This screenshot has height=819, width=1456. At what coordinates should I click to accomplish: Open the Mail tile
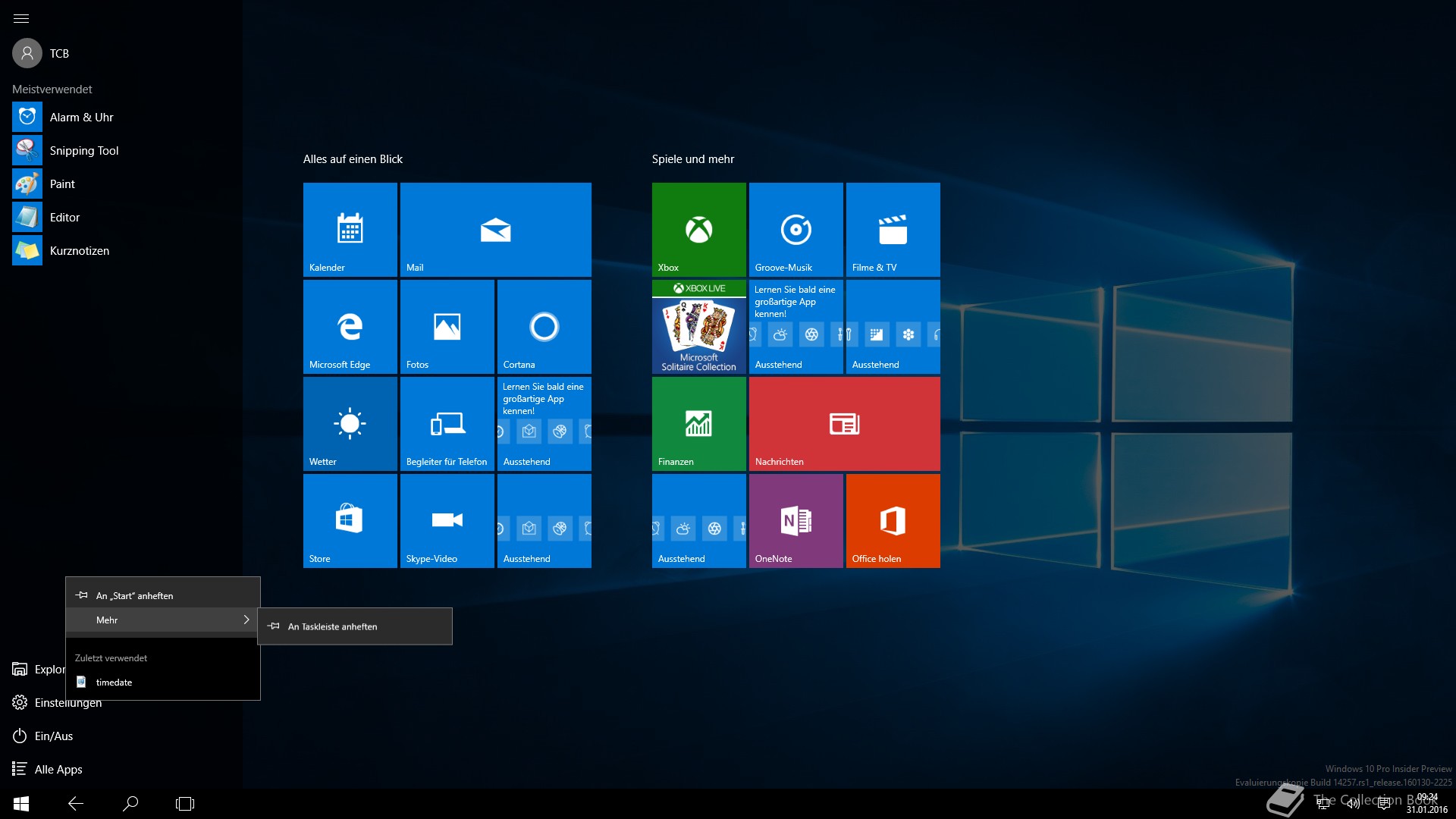[x=496, y=230]
